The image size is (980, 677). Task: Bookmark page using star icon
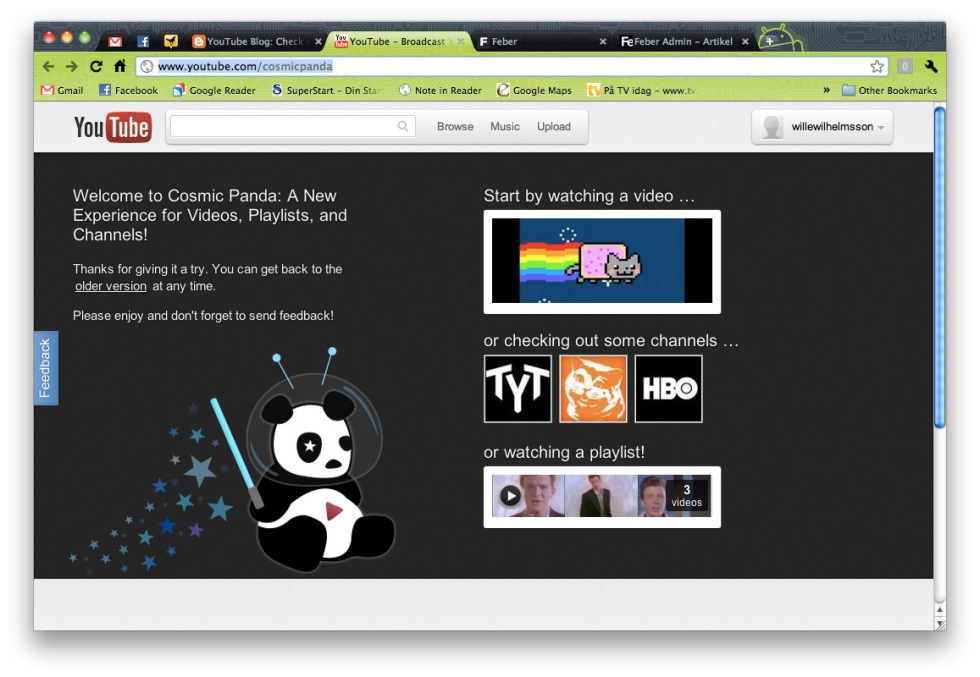(877, 66)
